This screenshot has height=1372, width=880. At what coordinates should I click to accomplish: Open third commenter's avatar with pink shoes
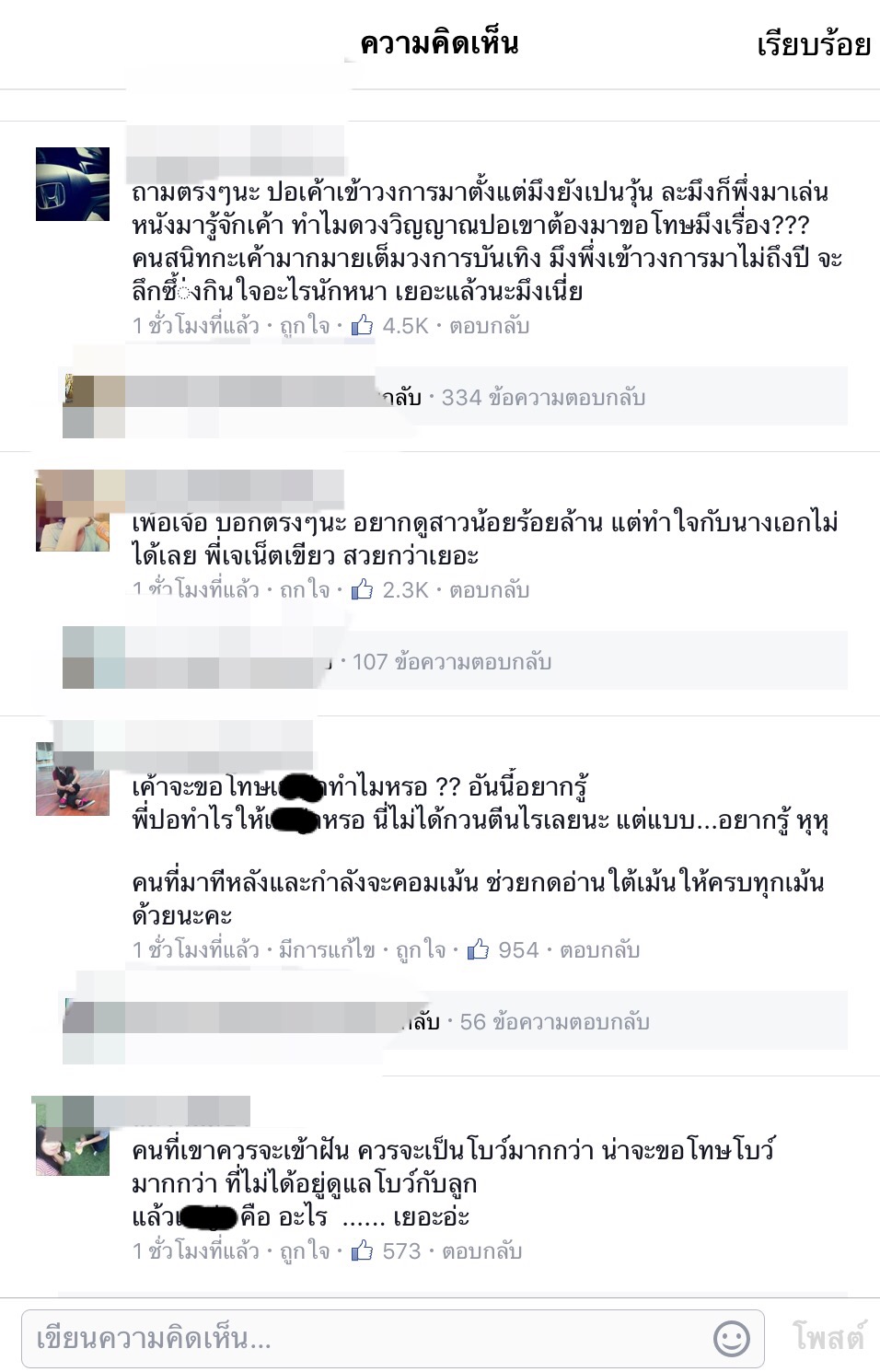(73, 779)
